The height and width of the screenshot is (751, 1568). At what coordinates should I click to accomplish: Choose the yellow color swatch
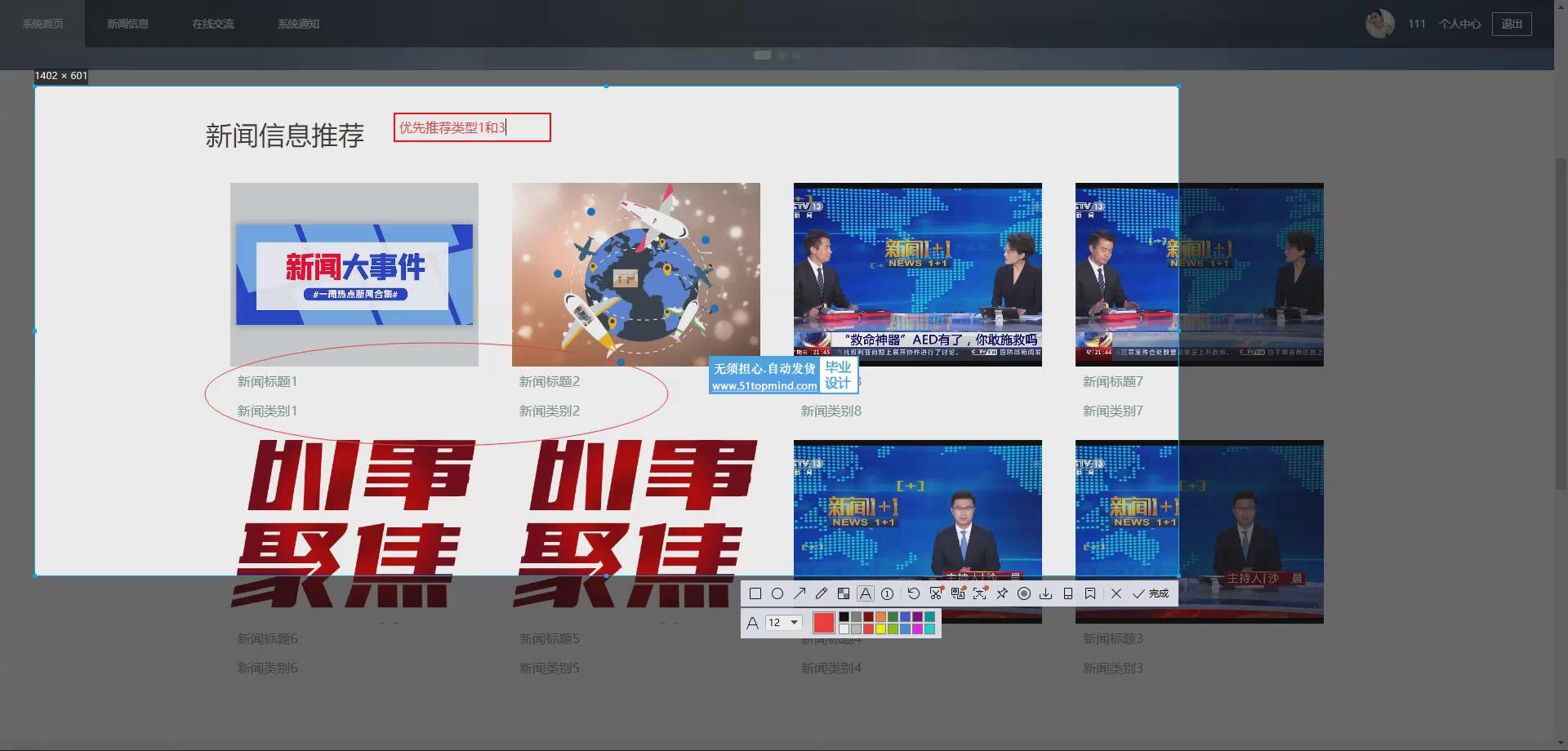[x=880, y=629]
